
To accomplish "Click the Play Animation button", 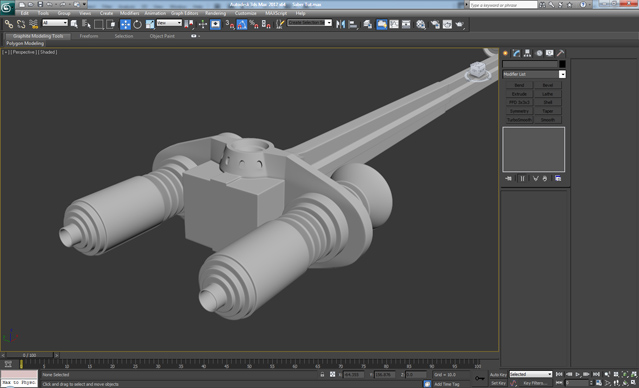I will click(578, 374).
